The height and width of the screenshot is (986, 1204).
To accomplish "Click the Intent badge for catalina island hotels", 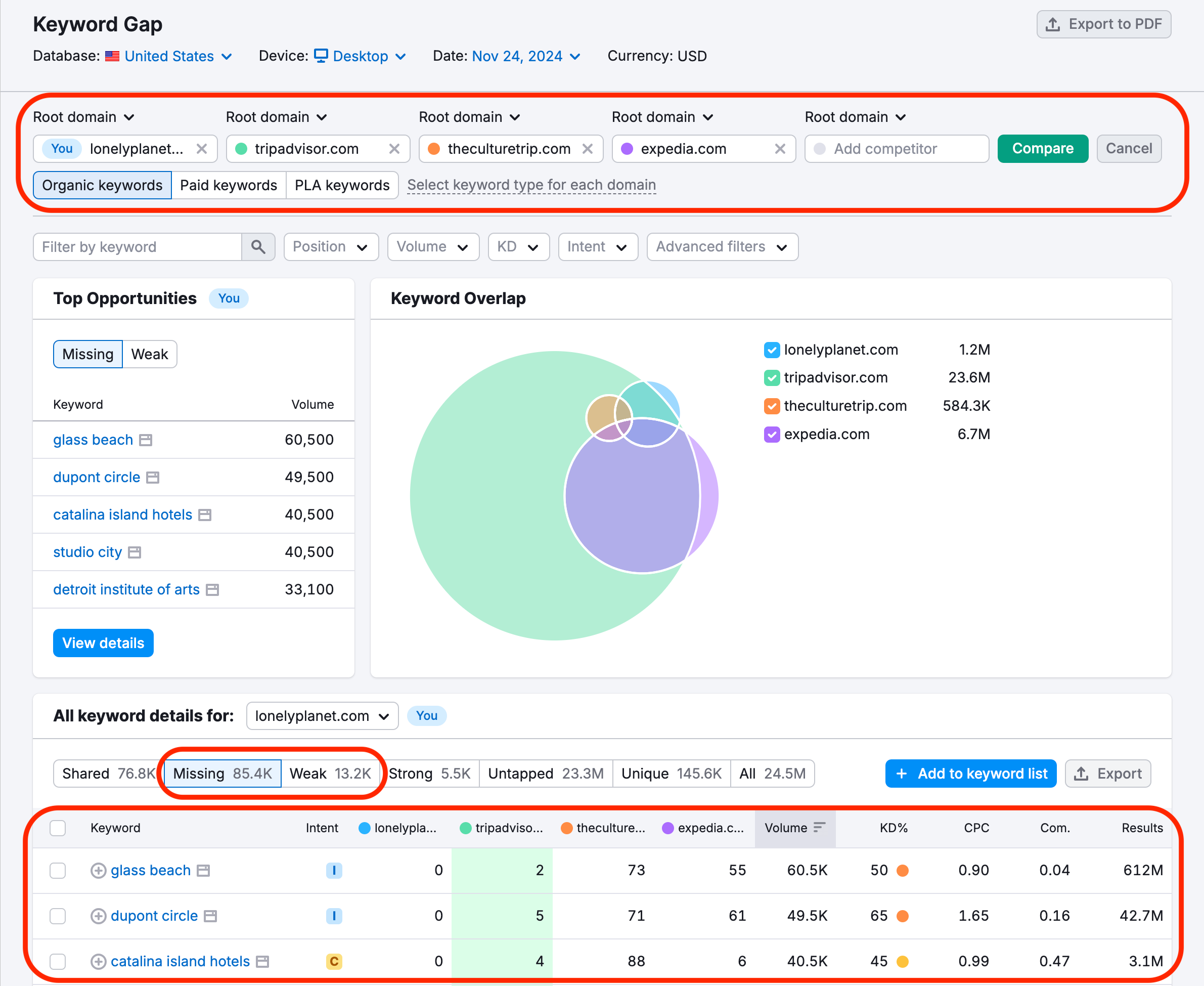I will point(334,961).
